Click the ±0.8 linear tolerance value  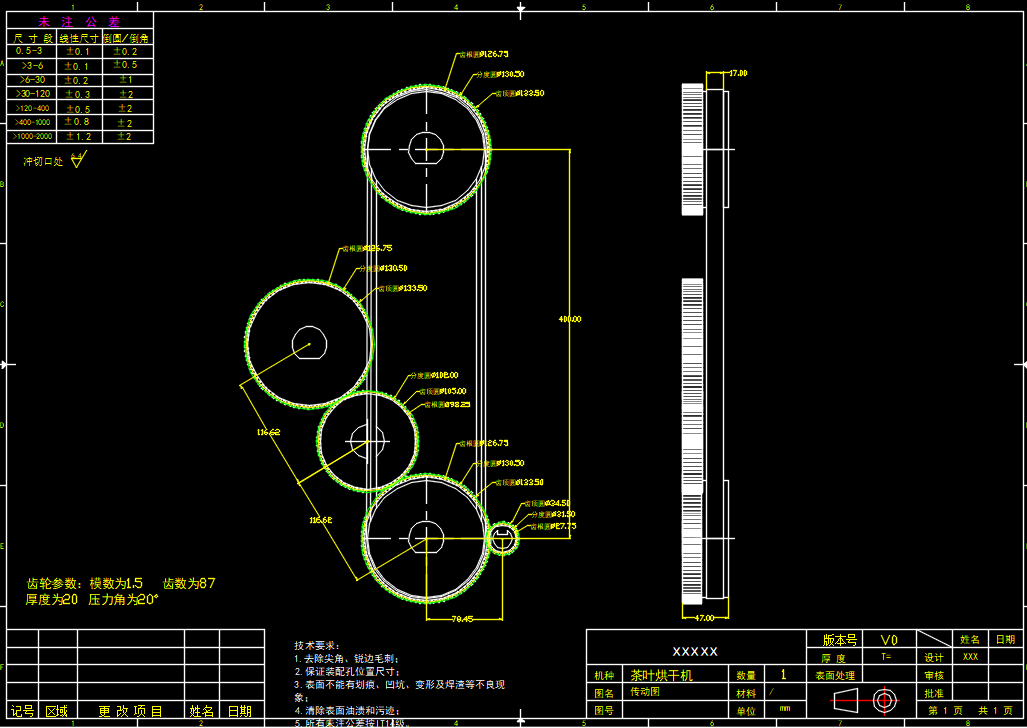(x=79, y=123)
